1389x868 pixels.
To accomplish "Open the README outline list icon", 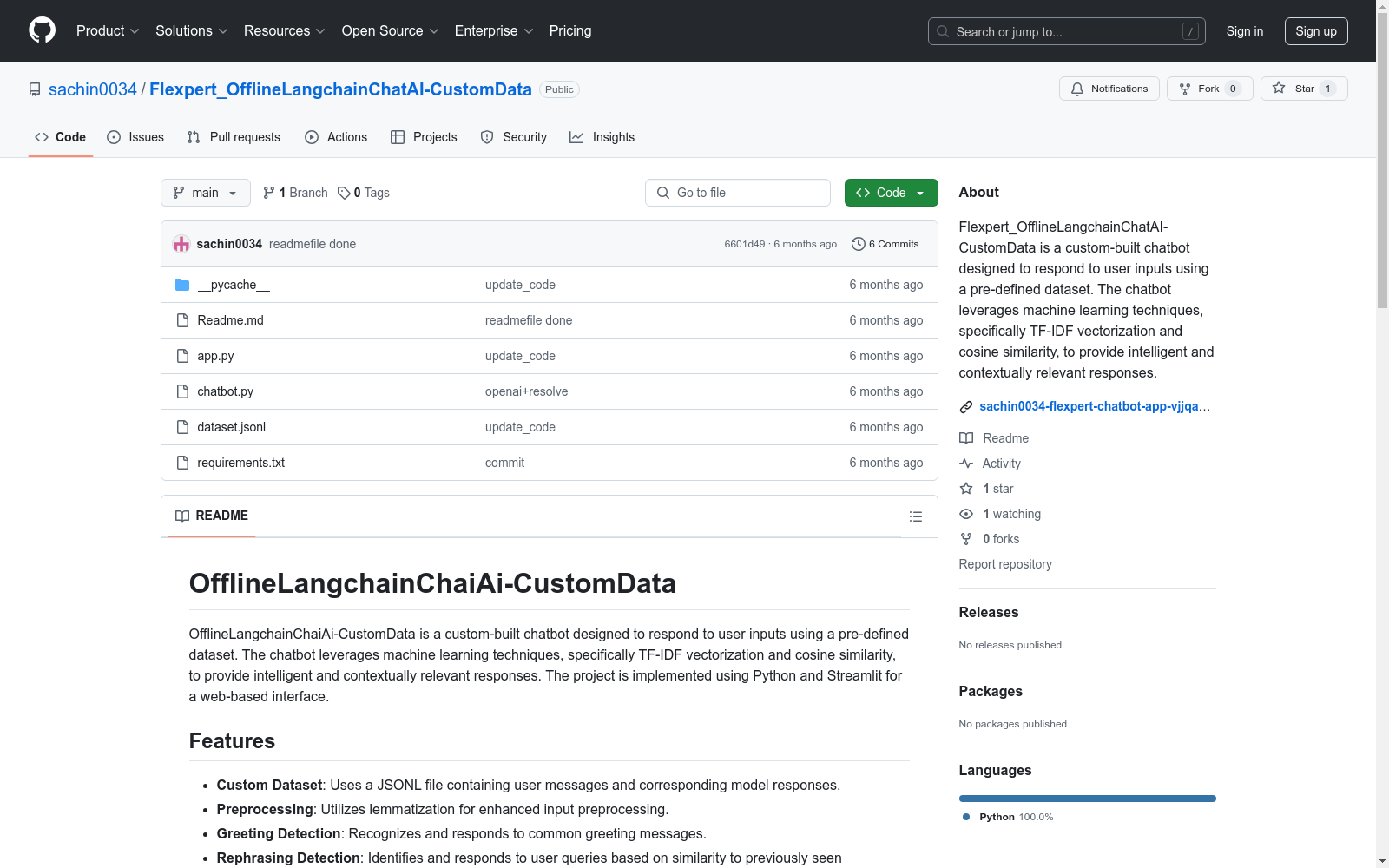I will (915, 516).
